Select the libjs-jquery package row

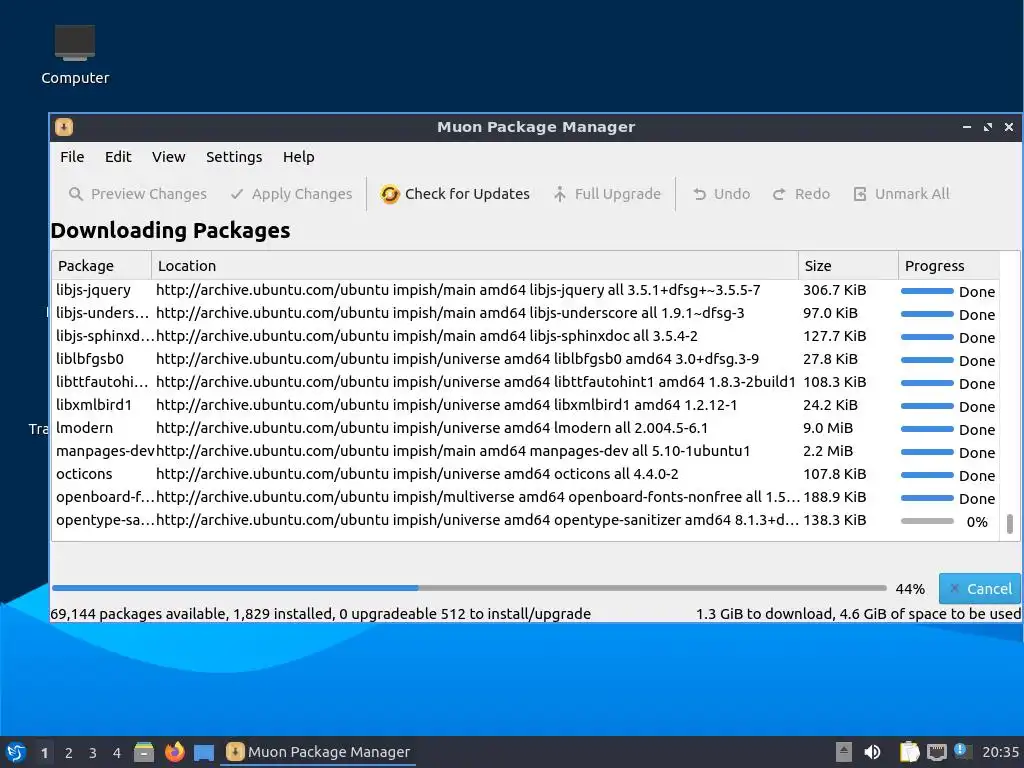coord(526,290)
